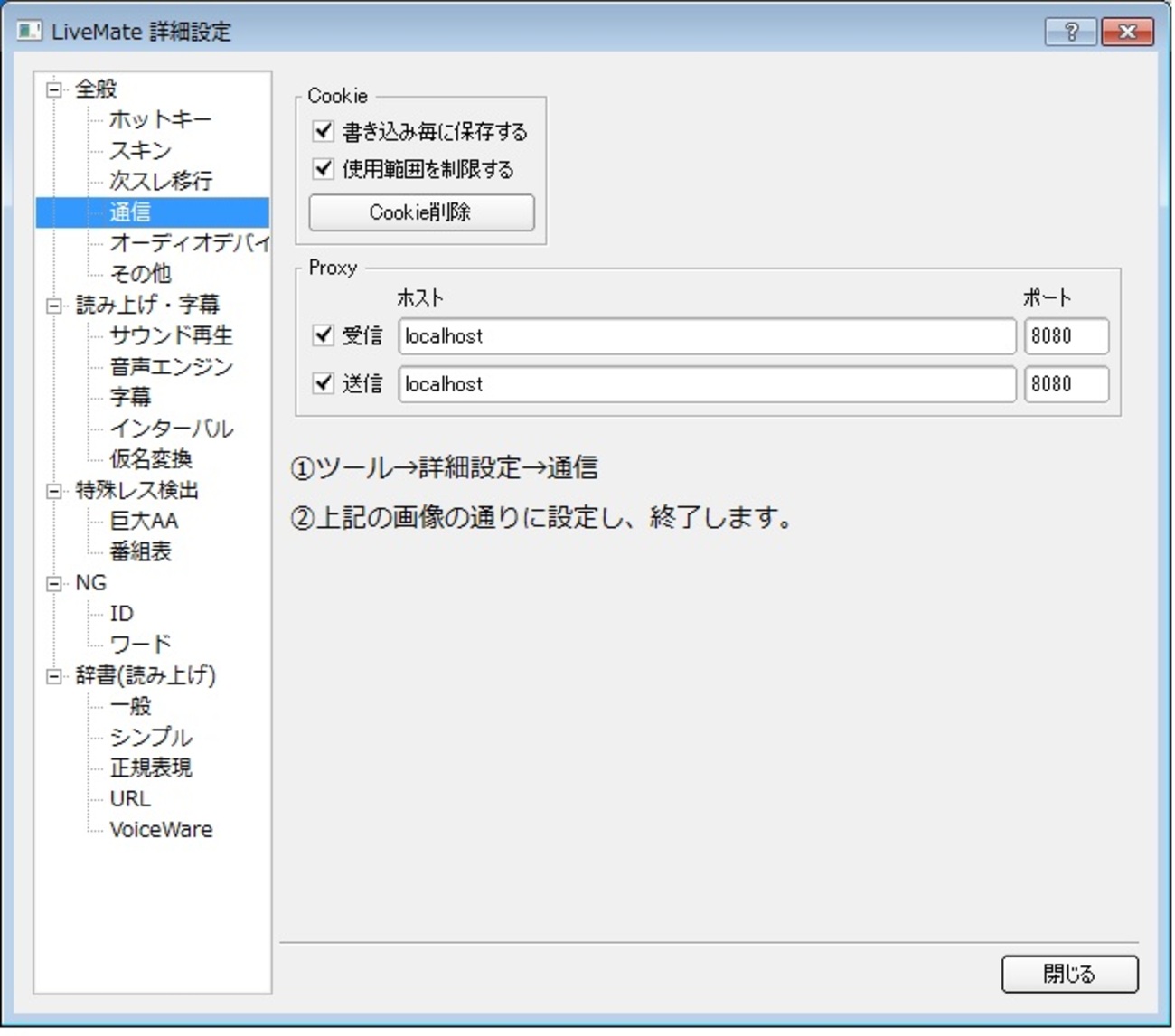Select VoiceWare at the bottom of the tree

161,829
